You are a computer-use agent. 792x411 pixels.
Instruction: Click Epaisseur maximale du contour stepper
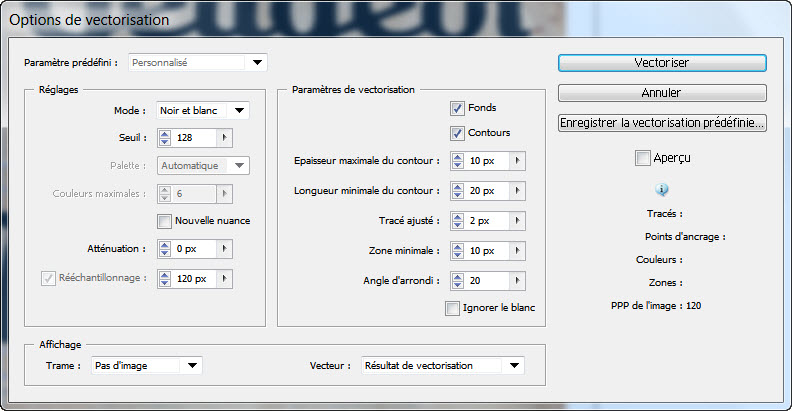click(x=458, y=161)
